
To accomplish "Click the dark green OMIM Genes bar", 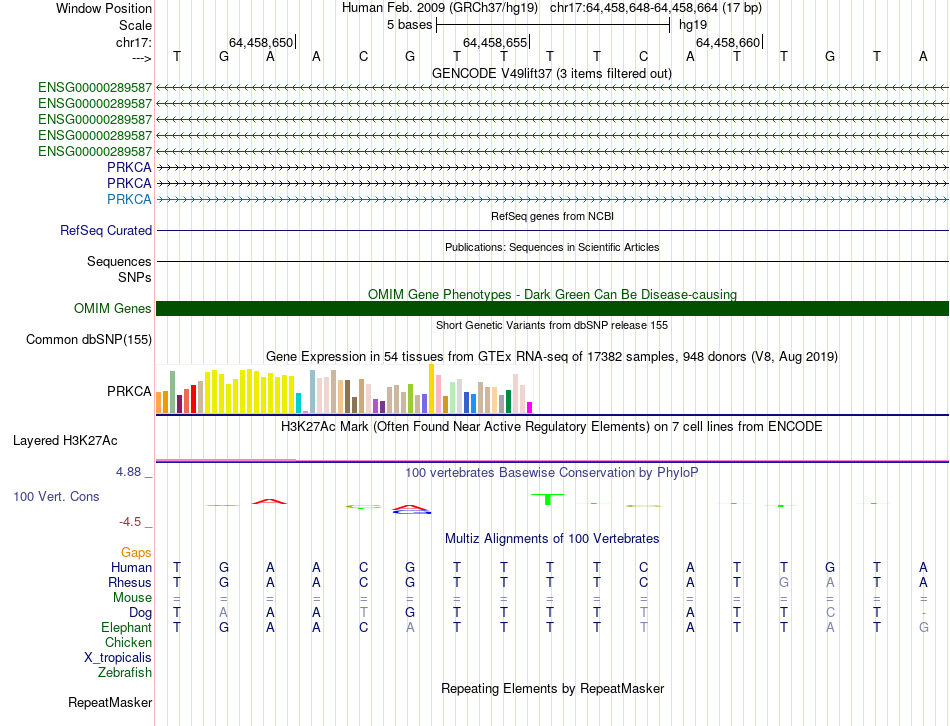I will (552, 308).
